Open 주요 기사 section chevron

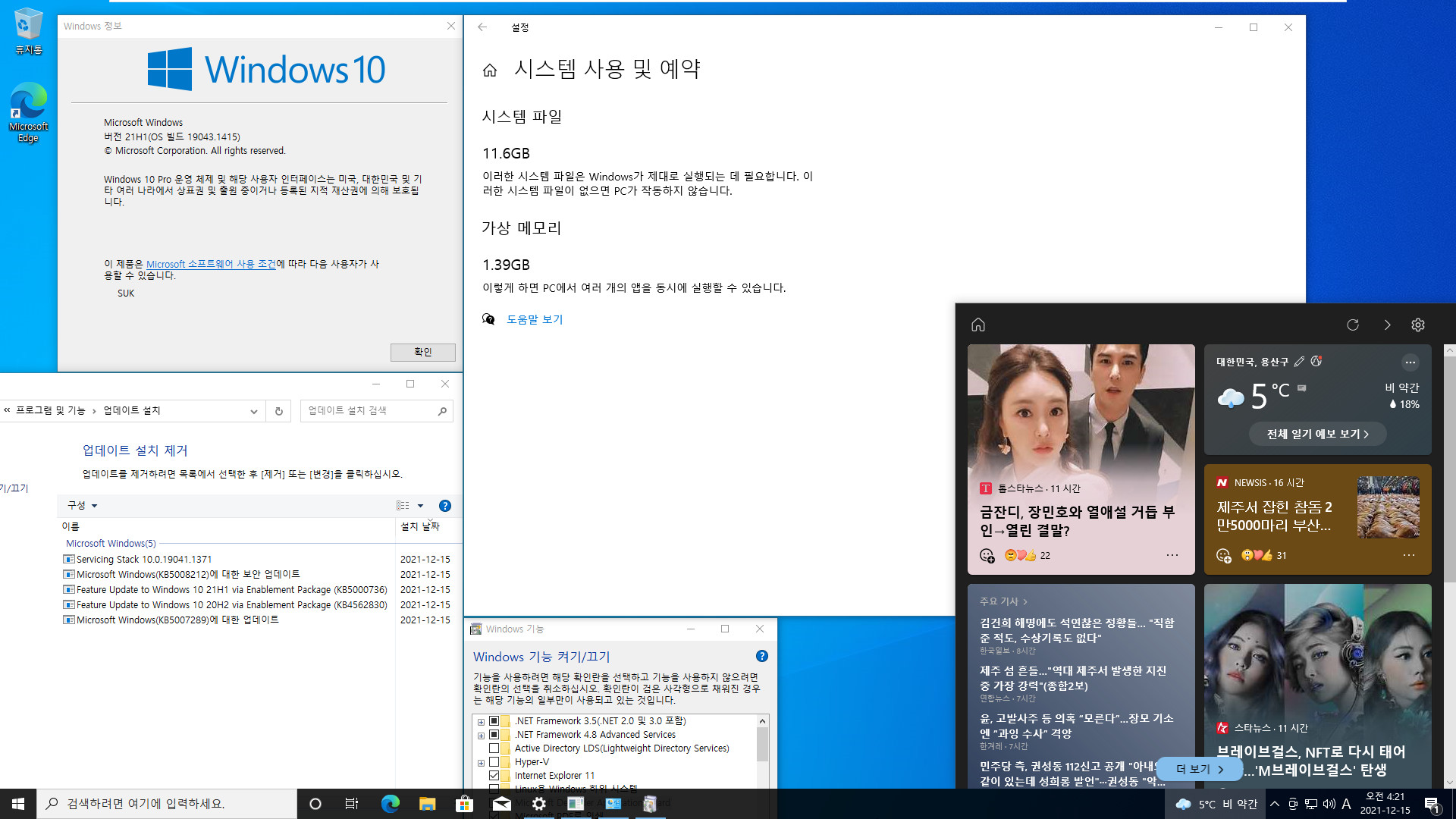click(x=1025, y=601)
